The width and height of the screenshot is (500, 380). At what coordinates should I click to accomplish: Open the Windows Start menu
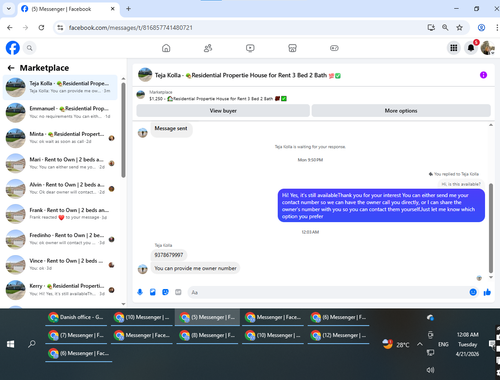click(x=11, y=344)
